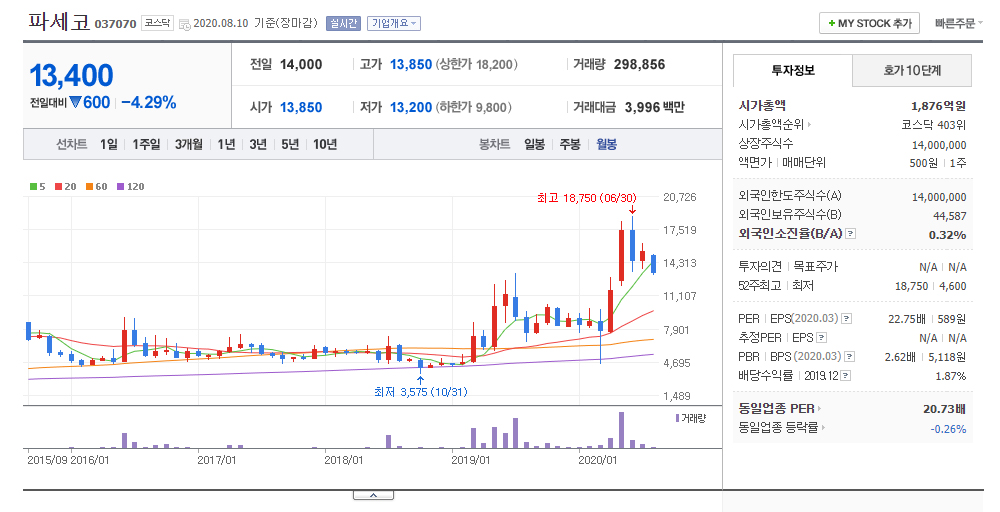1000x512 pixels.
Task: Show the 일봉 candlestick chart
Action: coord(534,145)
